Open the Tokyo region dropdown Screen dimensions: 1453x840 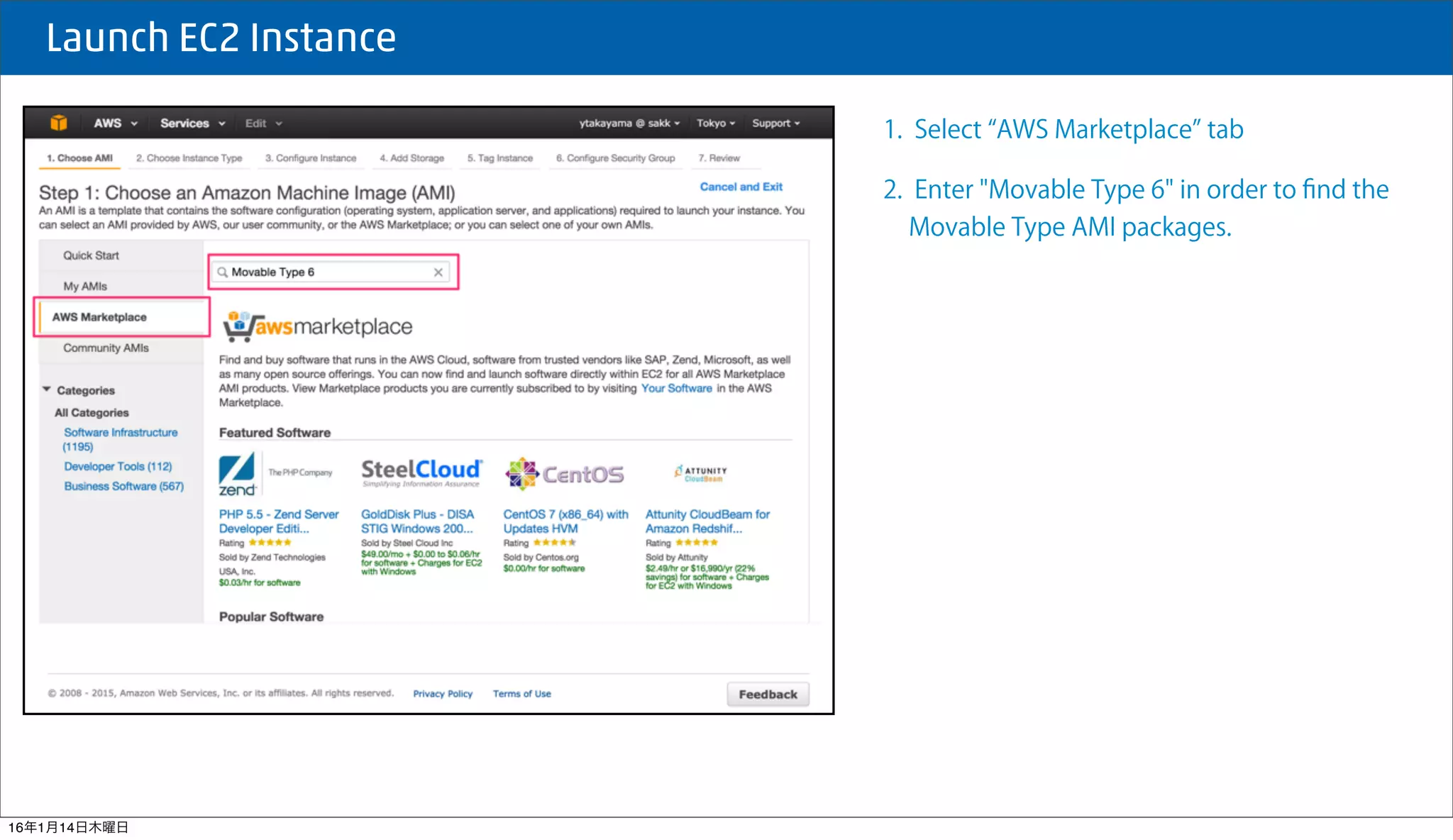click(x=715, y=123)
